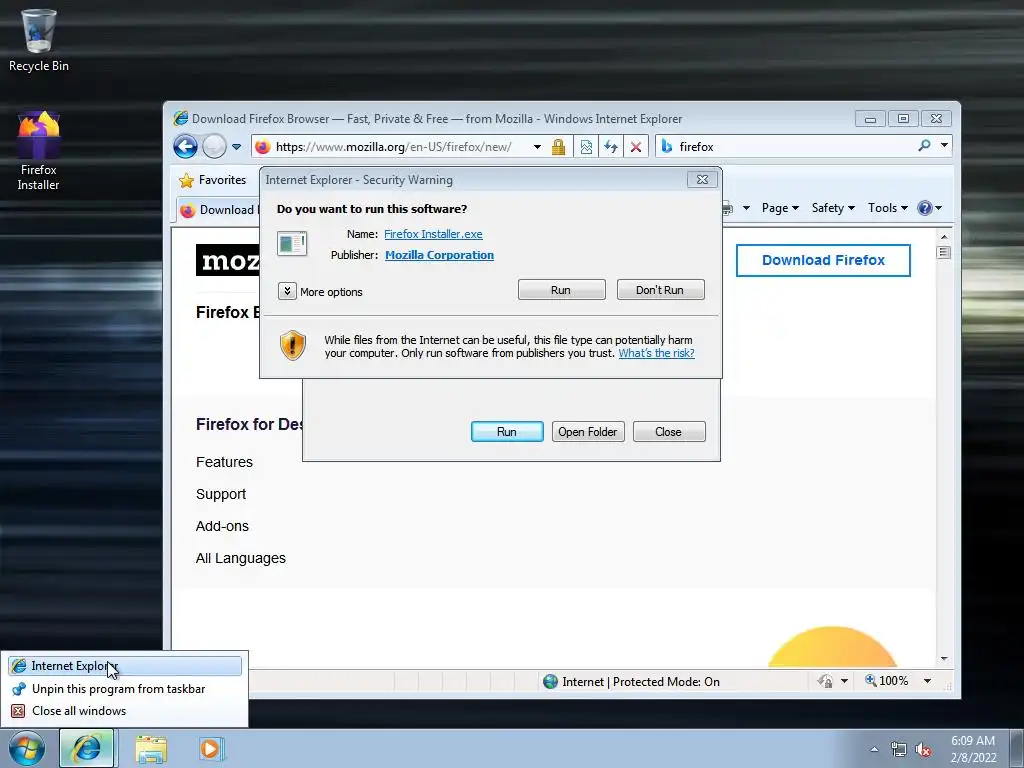Screen dimensions: 1024x768
Task: Launch Windows Media Player from taskbar
Action: point(211,749)
